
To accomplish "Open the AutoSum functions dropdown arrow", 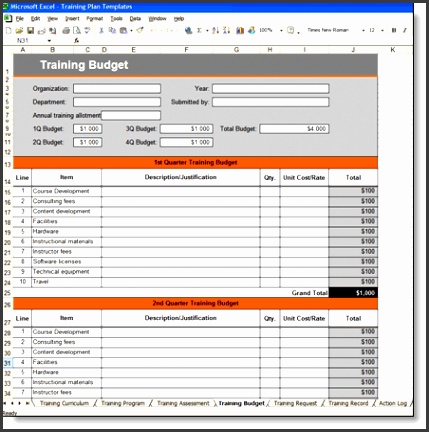I will click(207, 31).
